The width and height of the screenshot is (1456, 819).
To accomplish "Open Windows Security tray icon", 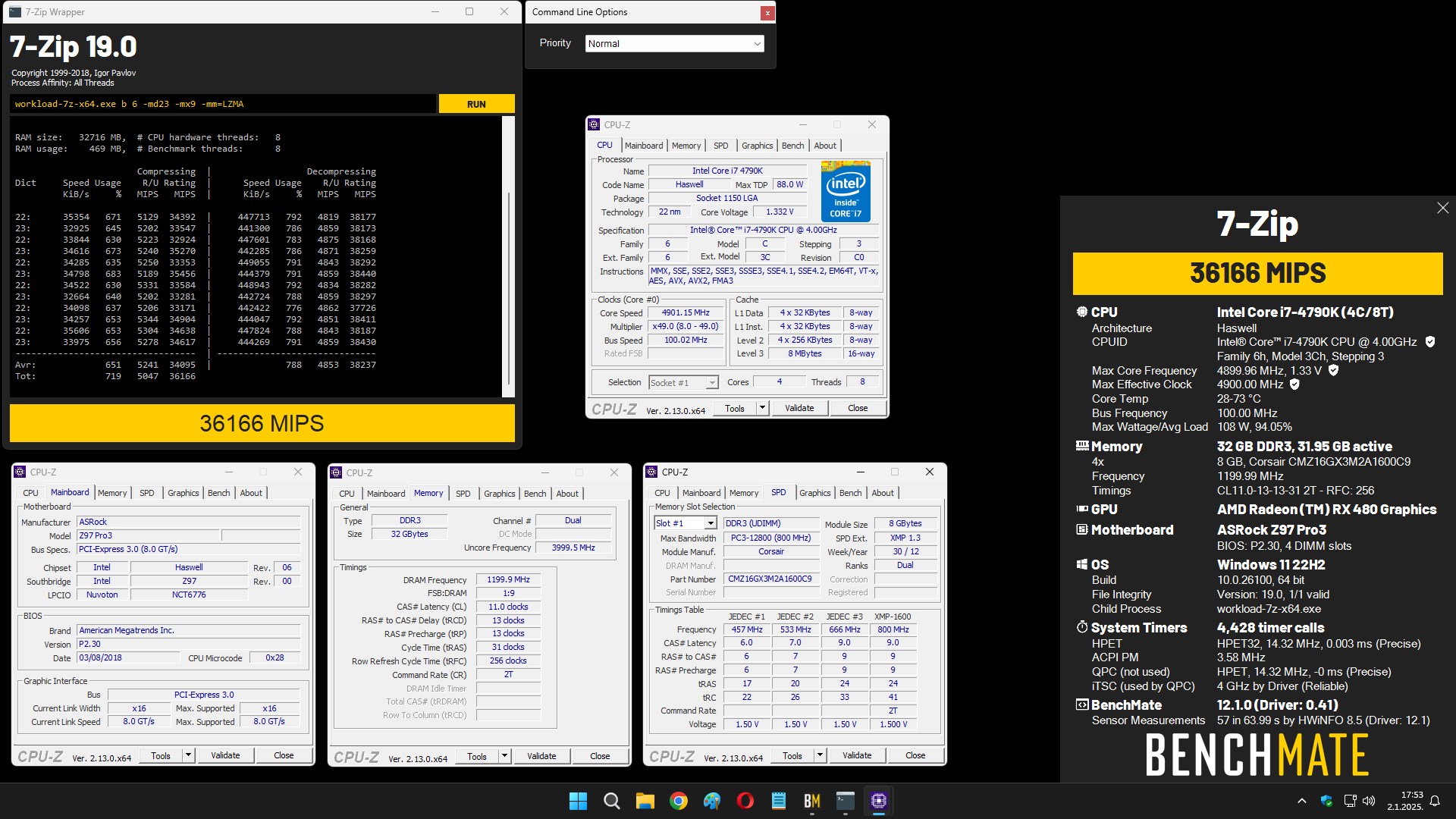I will tap(1326, 801).
